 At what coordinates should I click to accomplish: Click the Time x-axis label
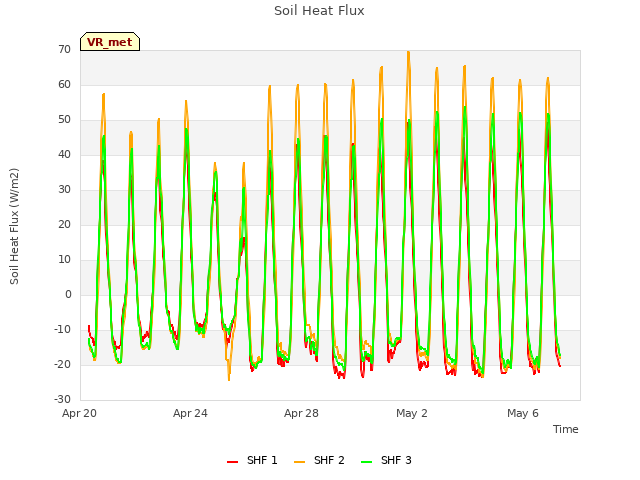coord(565,429)
